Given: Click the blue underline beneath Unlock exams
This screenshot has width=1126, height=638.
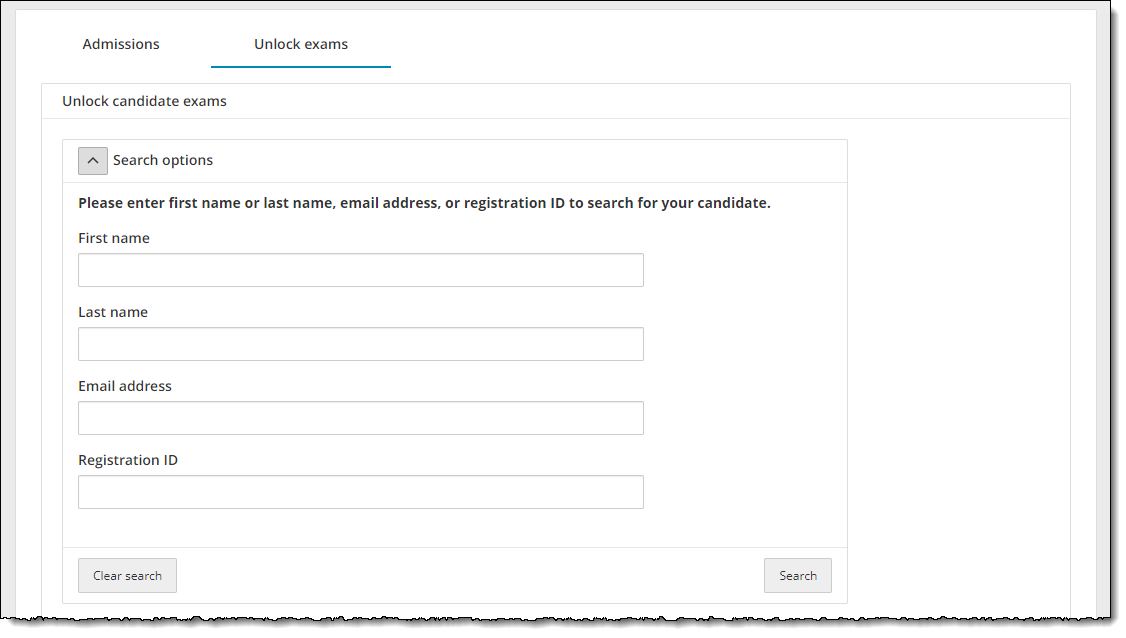Looking at the screenshot, I should click(x=301, y=67).
